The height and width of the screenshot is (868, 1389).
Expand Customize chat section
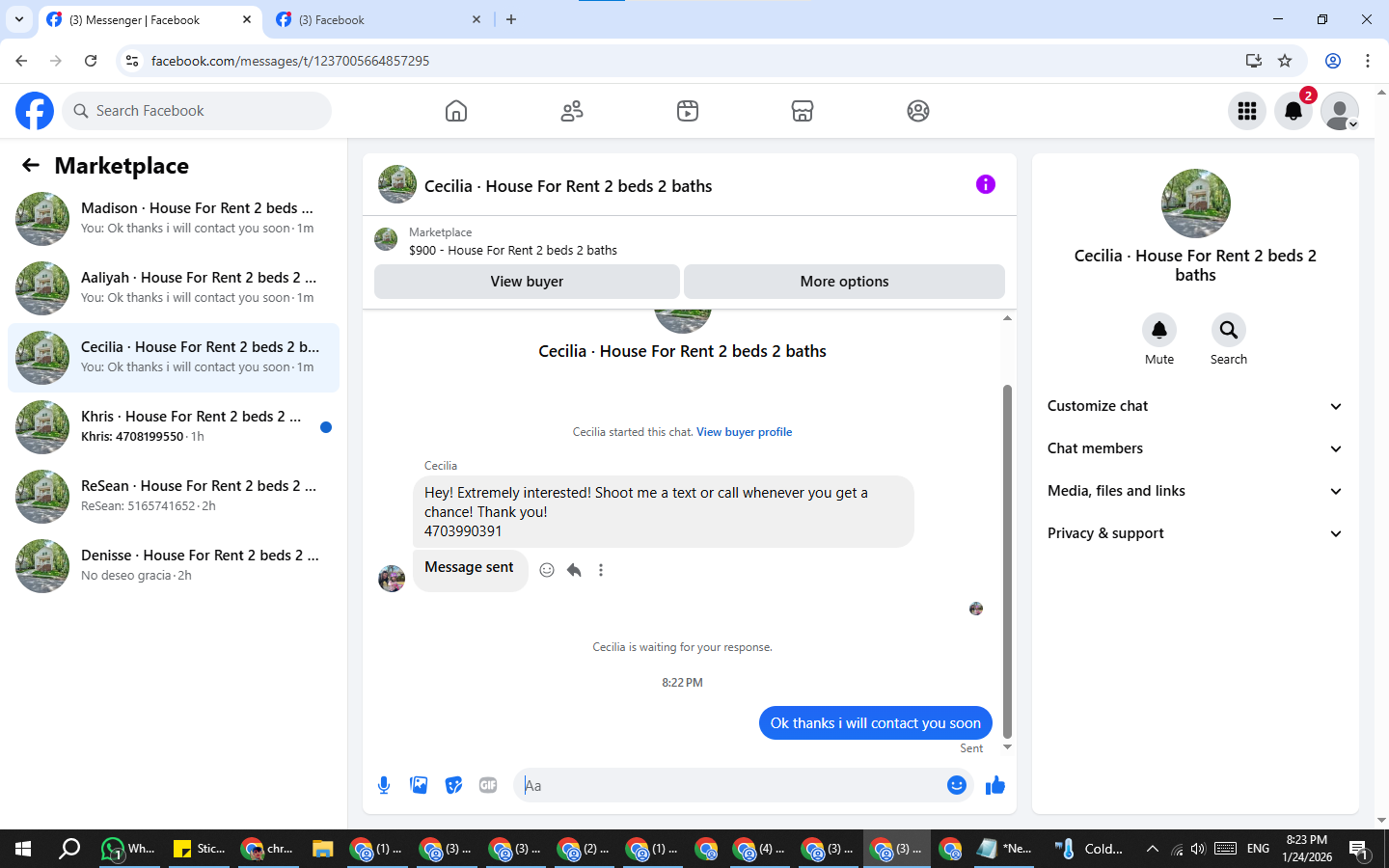point(1195,406)
